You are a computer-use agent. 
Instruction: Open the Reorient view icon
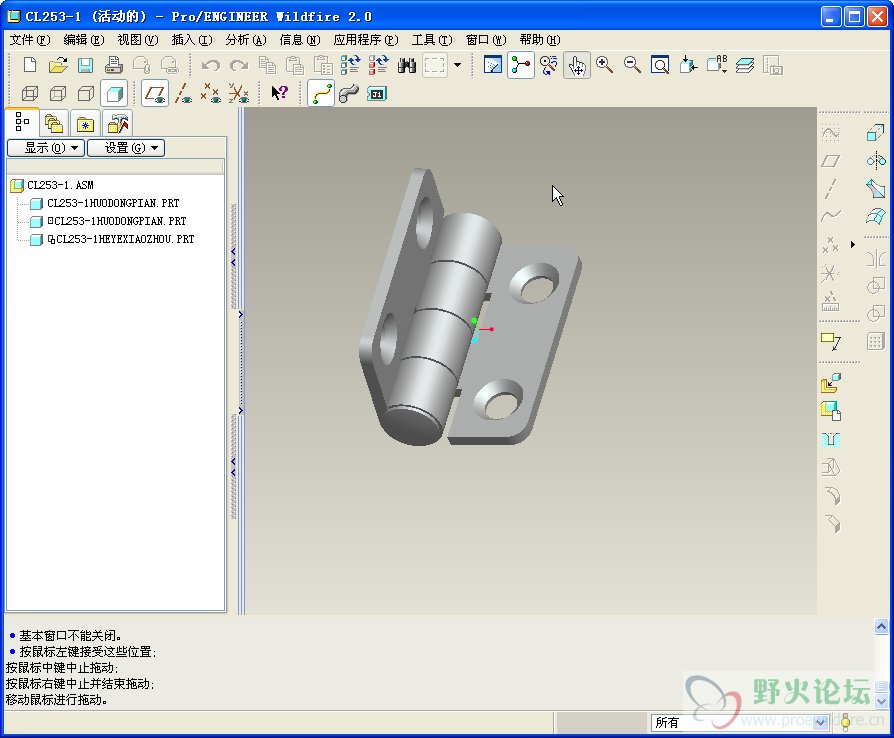[x=688, y=65]
